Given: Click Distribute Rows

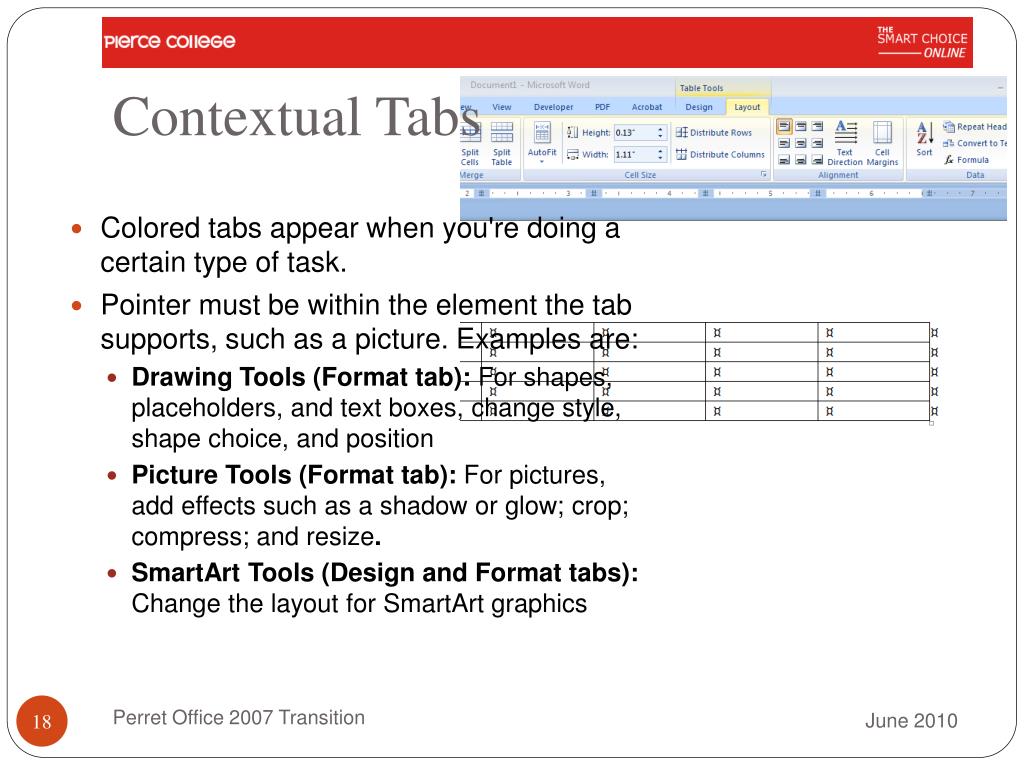Looking at the screenshot, I should point(714,133).
